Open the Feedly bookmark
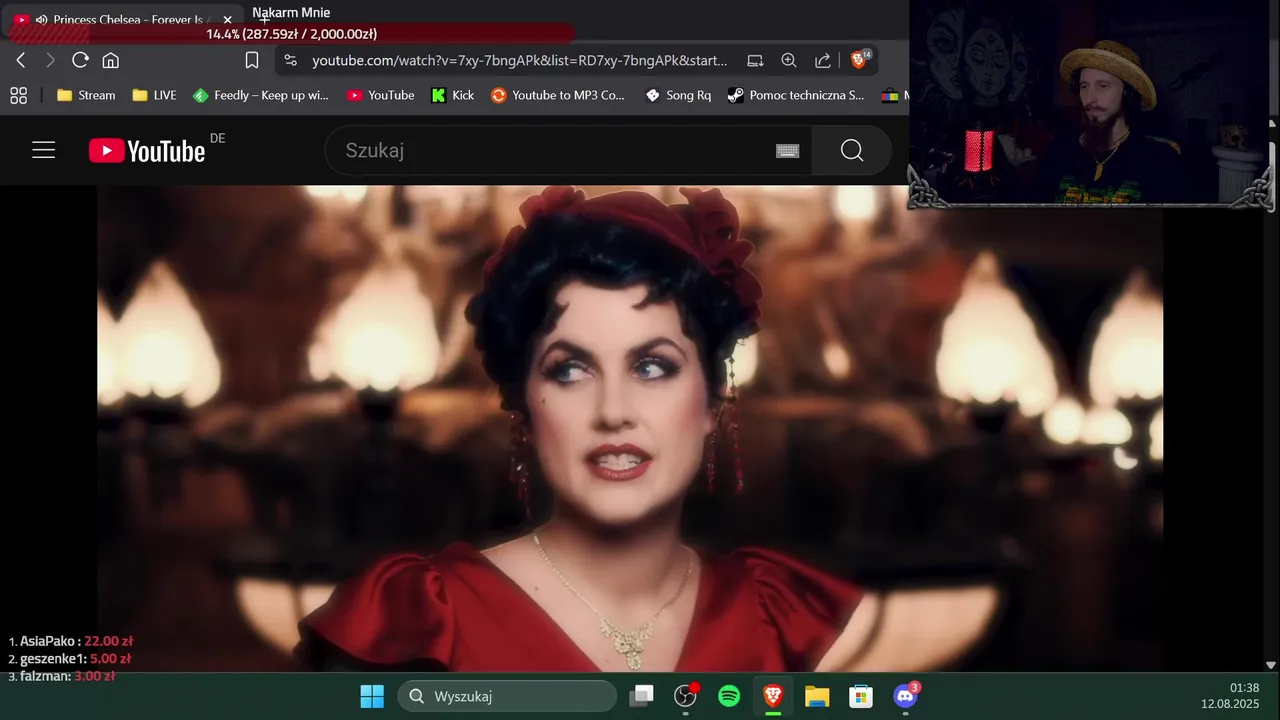The width and height of the screenshot is (1280, 720). click(x=260, y=95)
